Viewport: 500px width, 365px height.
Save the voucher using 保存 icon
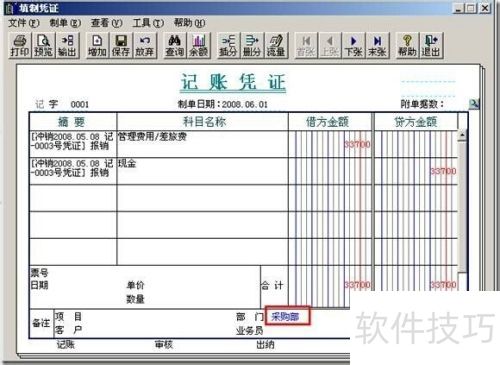[x=121, y=46]
